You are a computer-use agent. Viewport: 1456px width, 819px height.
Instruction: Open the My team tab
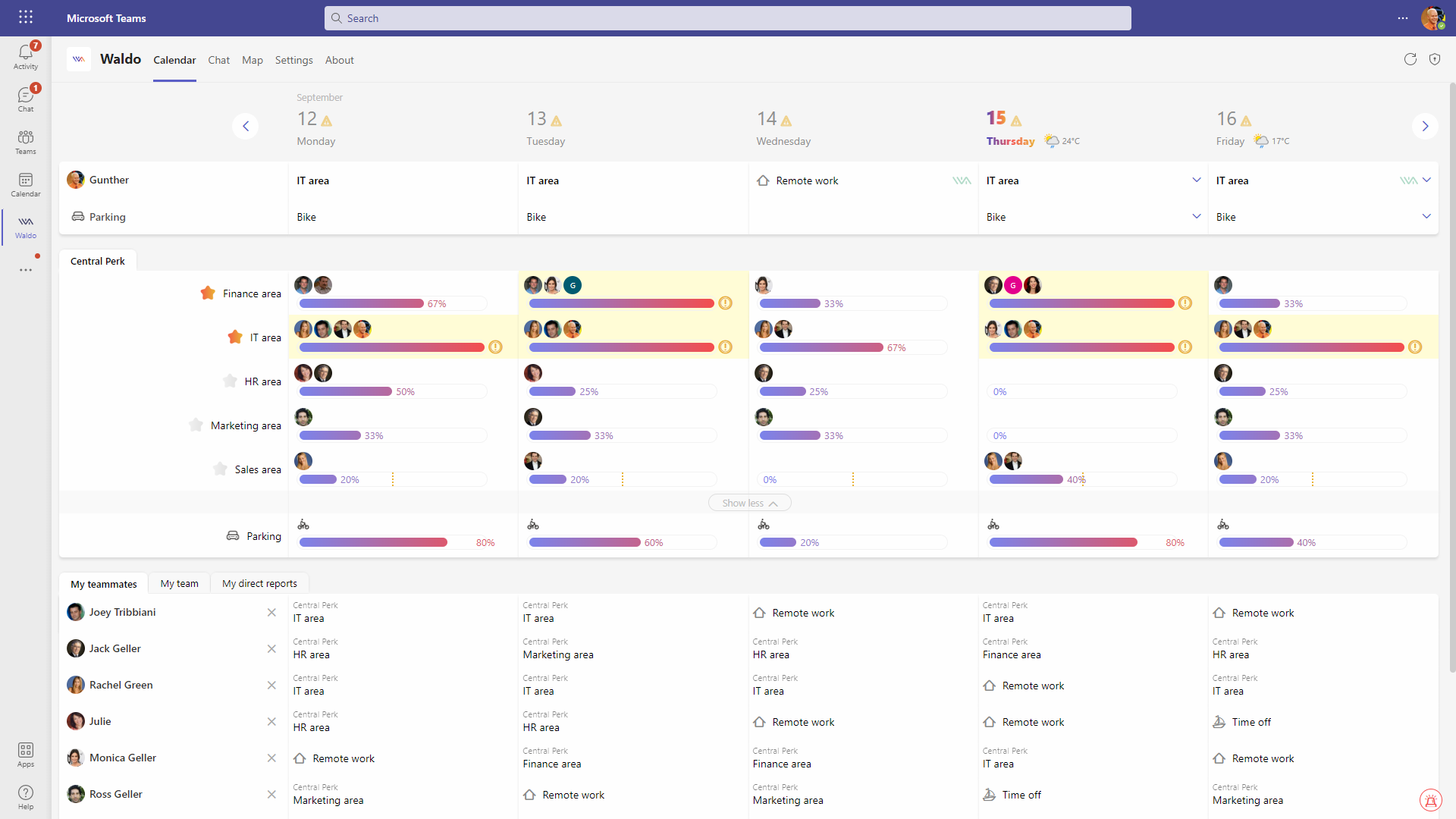pyautogui.click(x=179, y=583)
